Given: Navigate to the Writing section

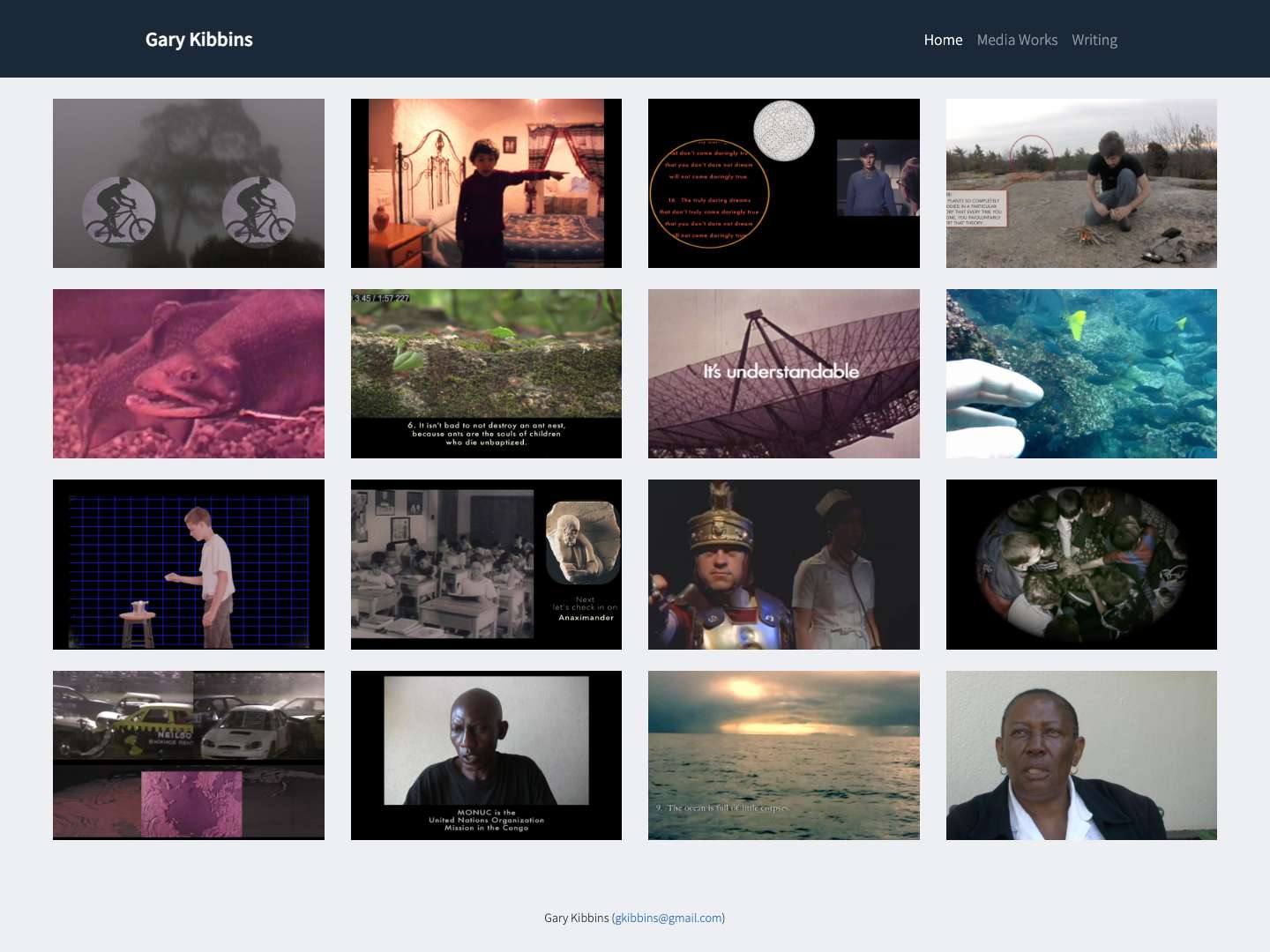Looking at the screenshot, I should point(1094,40).
